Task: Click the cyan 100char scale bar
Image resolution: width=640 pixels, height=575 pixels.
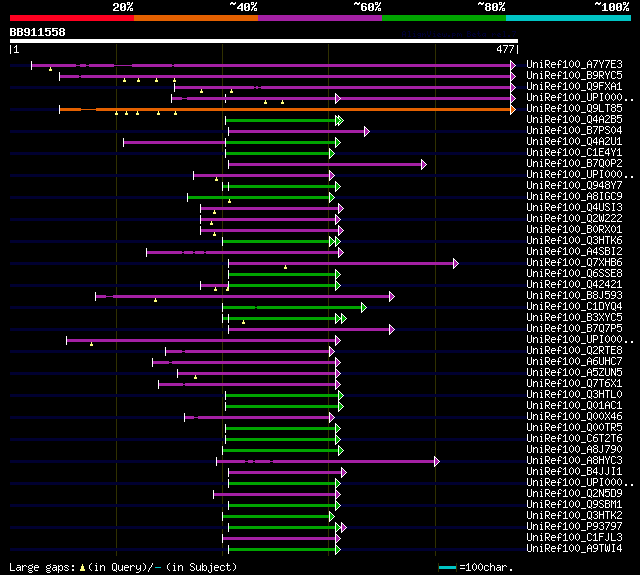Action: click(x=448, y=567)
